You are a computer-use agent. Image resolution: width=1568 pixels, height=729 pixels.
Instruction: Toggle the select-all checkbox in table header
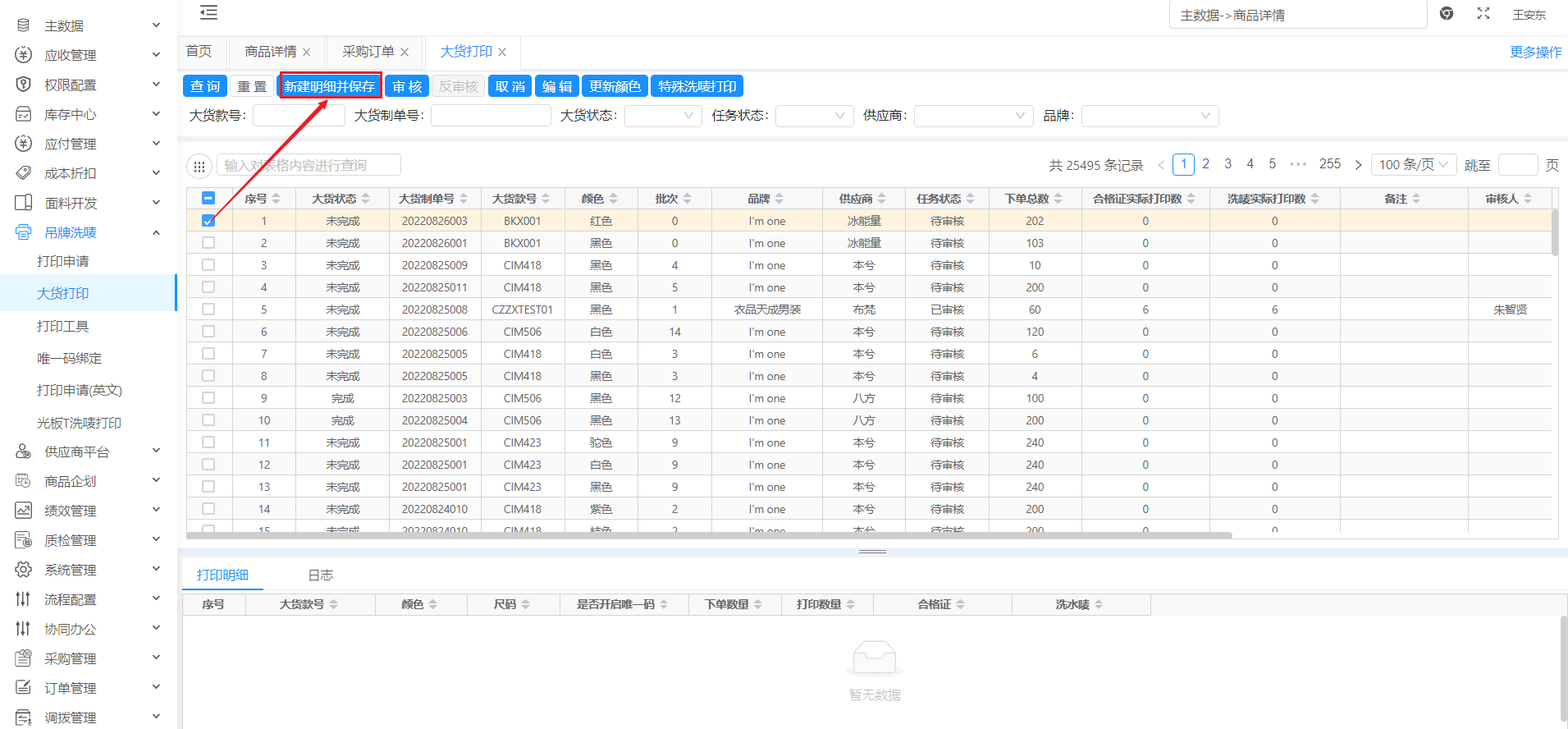pyautogui.click(x=208, y=198)
